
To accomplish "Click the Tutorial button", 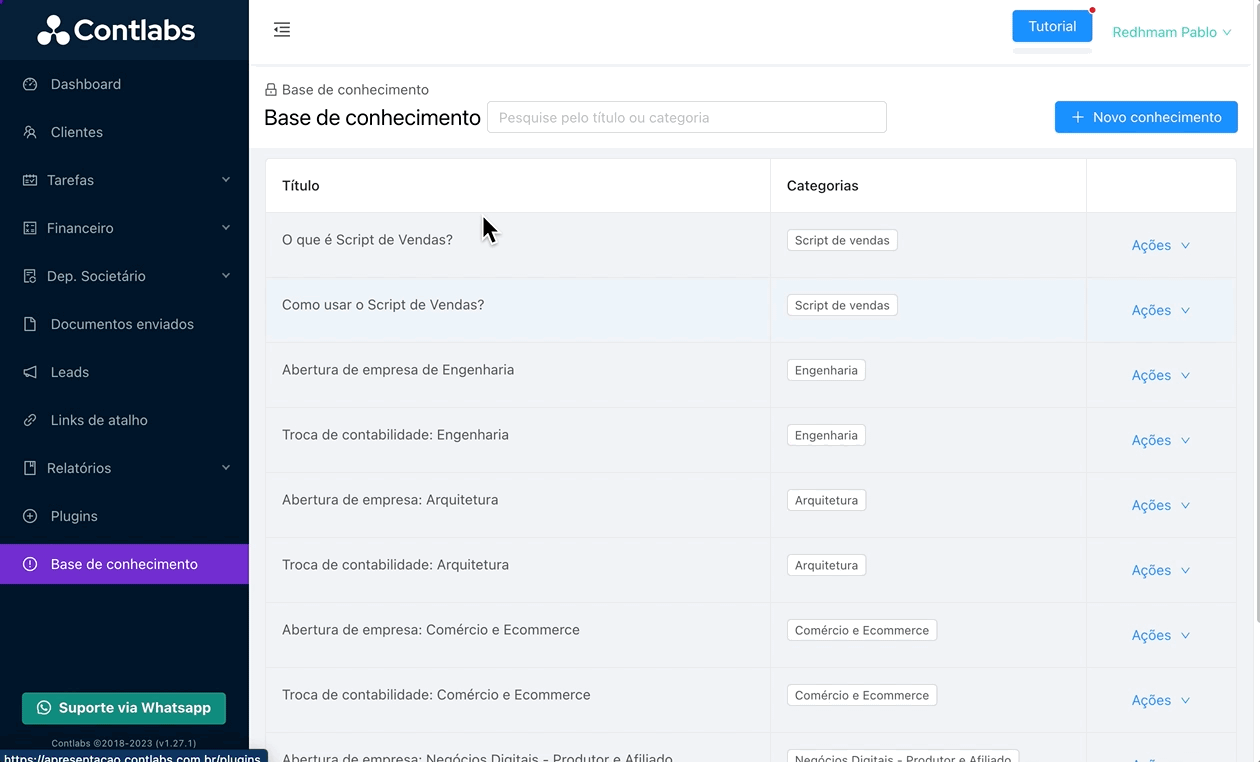I will pos(1052,27).
